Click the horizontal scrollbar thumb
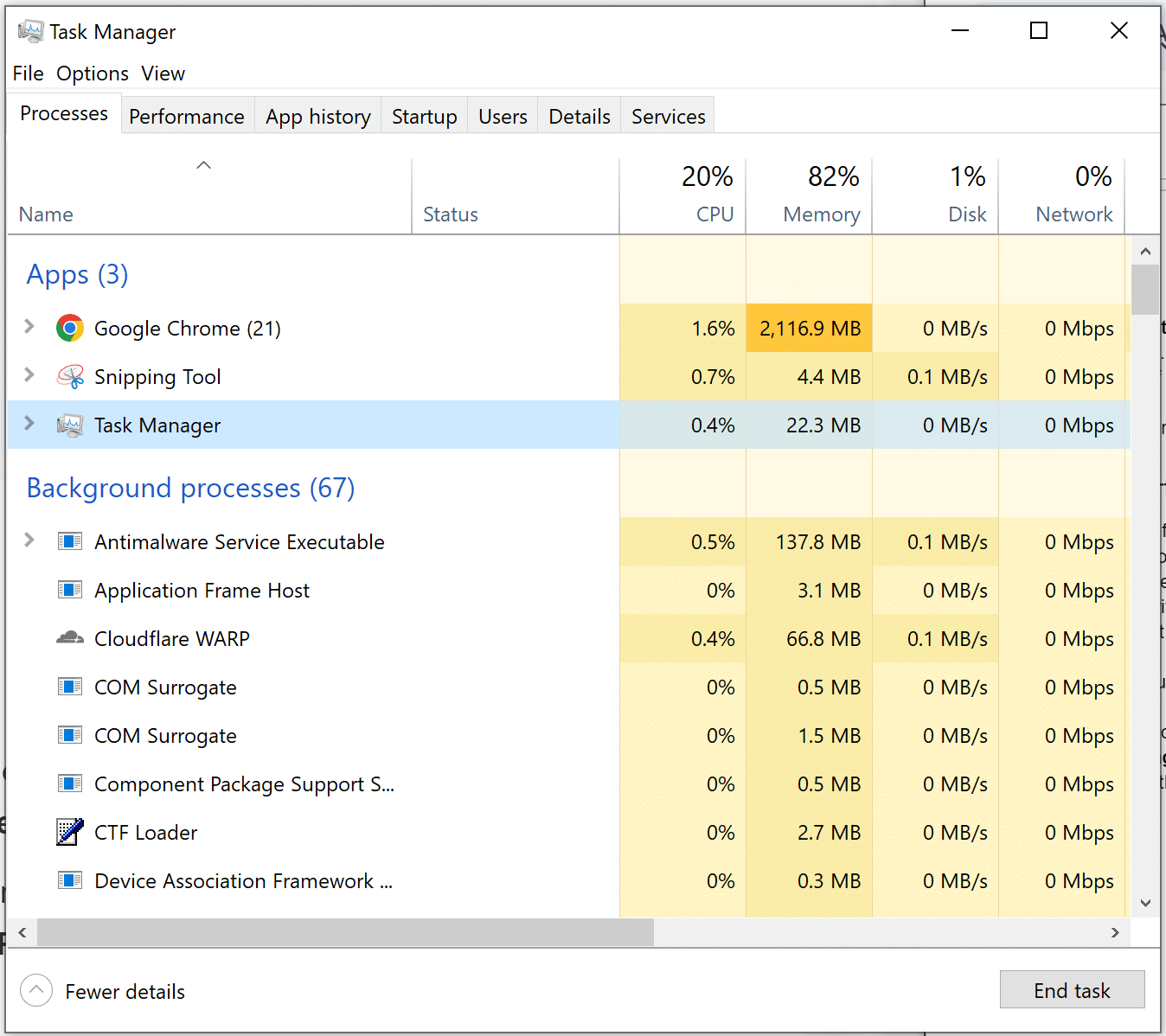1166x1036 pixels. tap(345, 932)
